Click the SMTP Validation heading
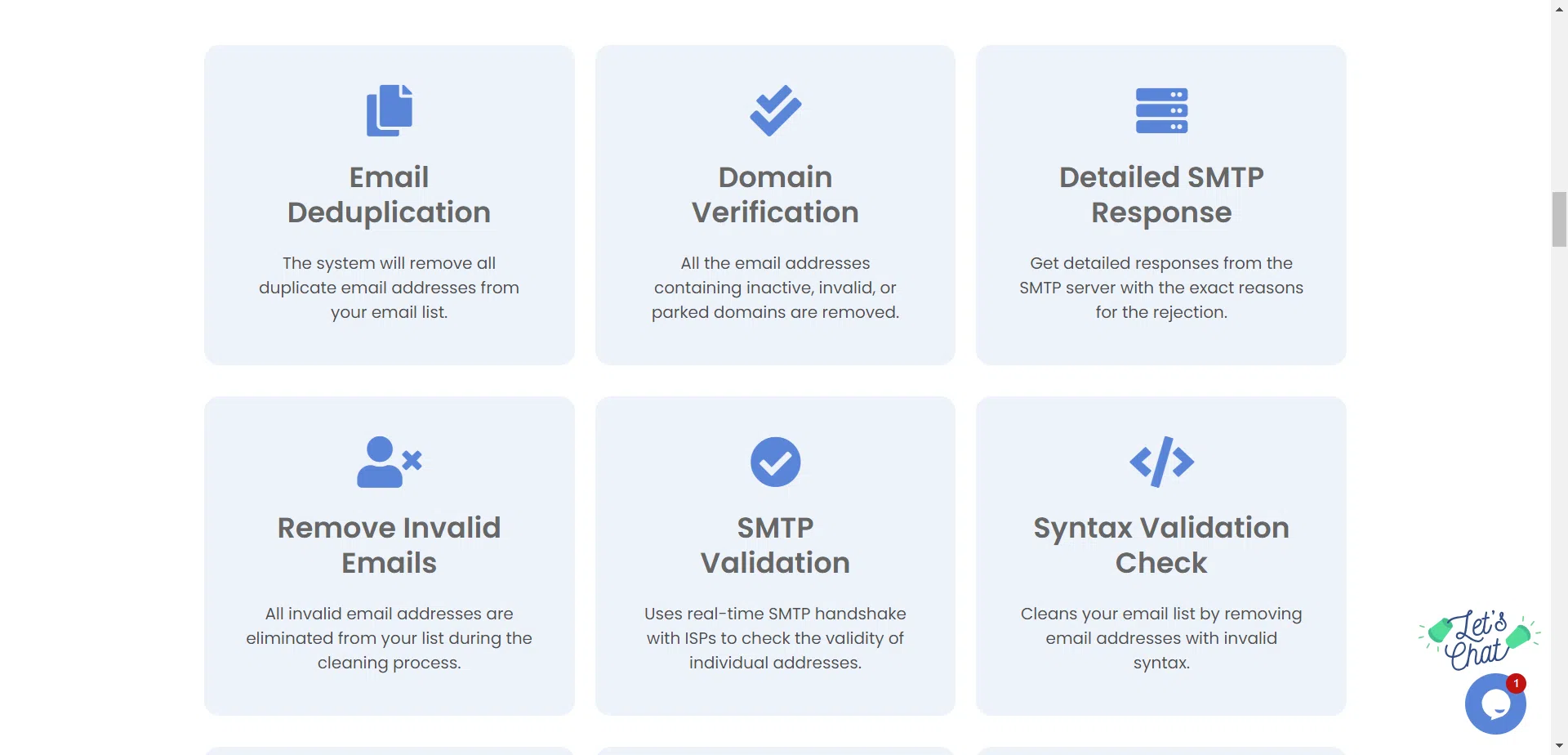1568x755 pixels. coord(775,545)
